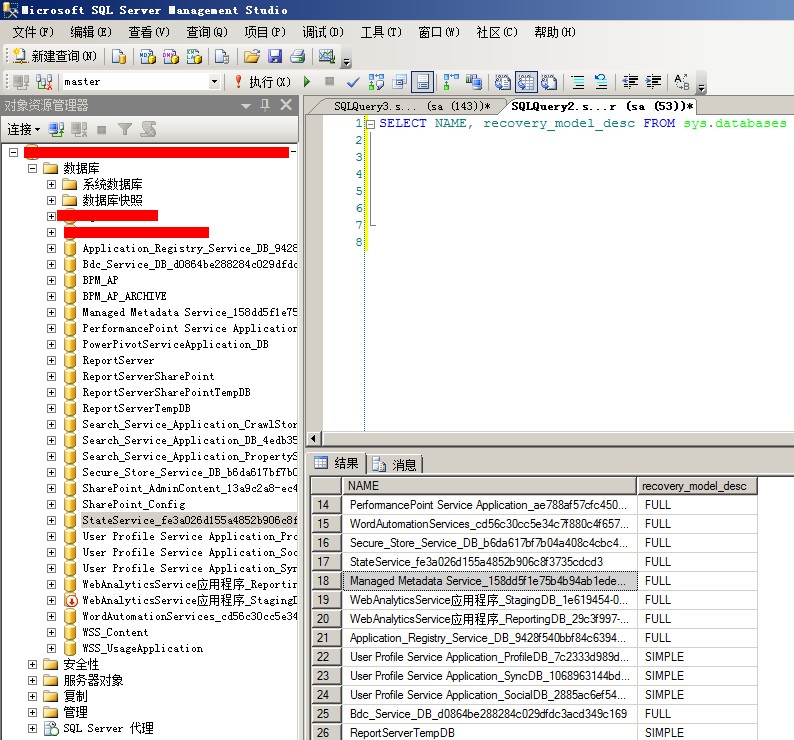This screenshot has height=740, width=794.
Task: Expand the BPM_AP database node
Action: click(x=51, y=280)
